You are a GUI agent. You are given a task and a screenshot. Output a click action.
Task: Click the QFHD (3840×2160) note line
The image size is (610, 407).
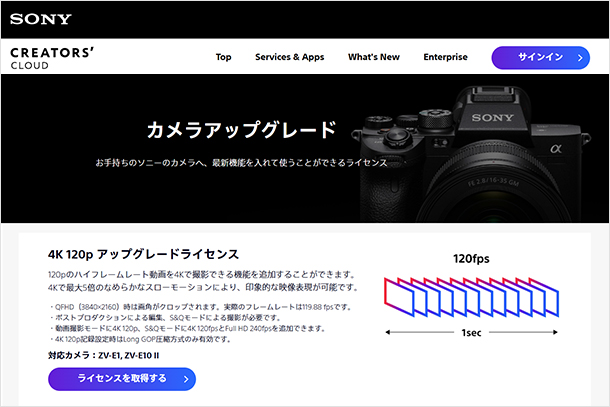201,307
